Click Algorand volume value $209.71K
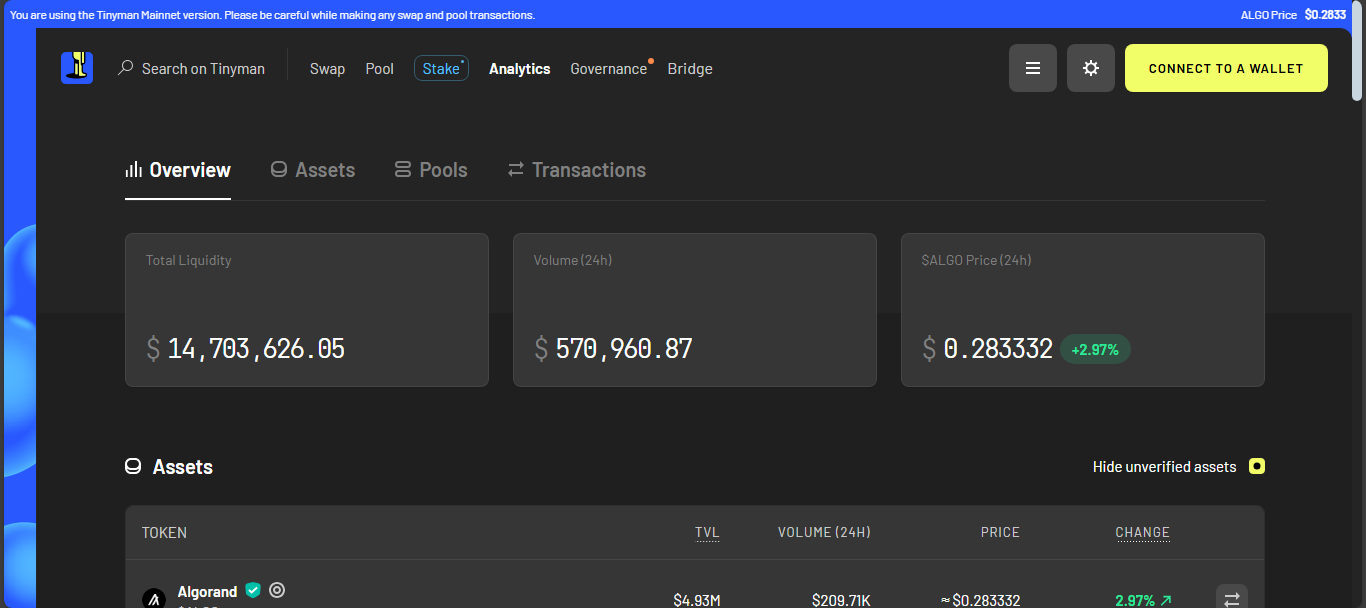1366x608 pixels. 841,600
